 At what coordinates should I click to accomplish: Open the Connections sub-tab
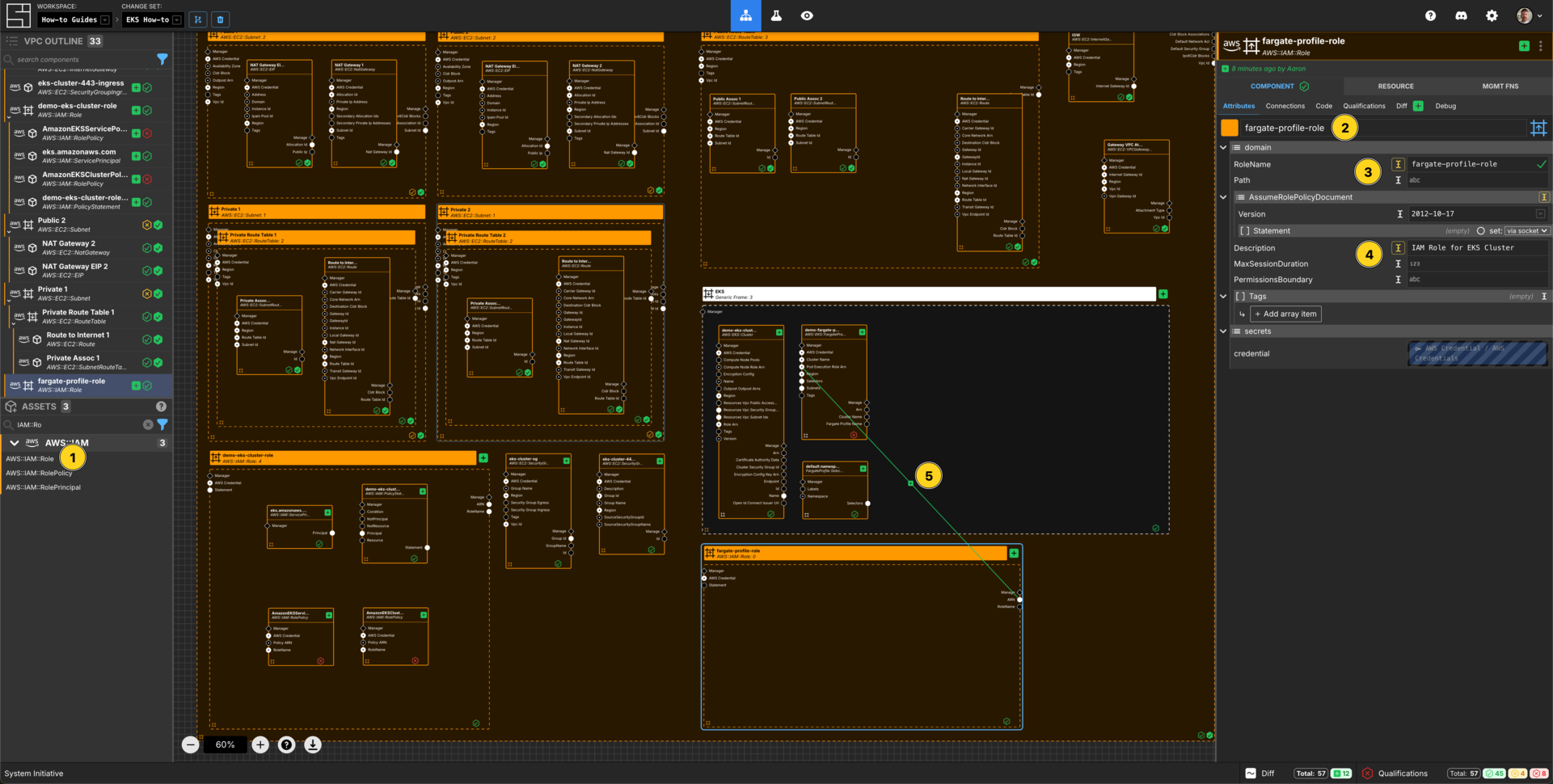coord(1285,106)
